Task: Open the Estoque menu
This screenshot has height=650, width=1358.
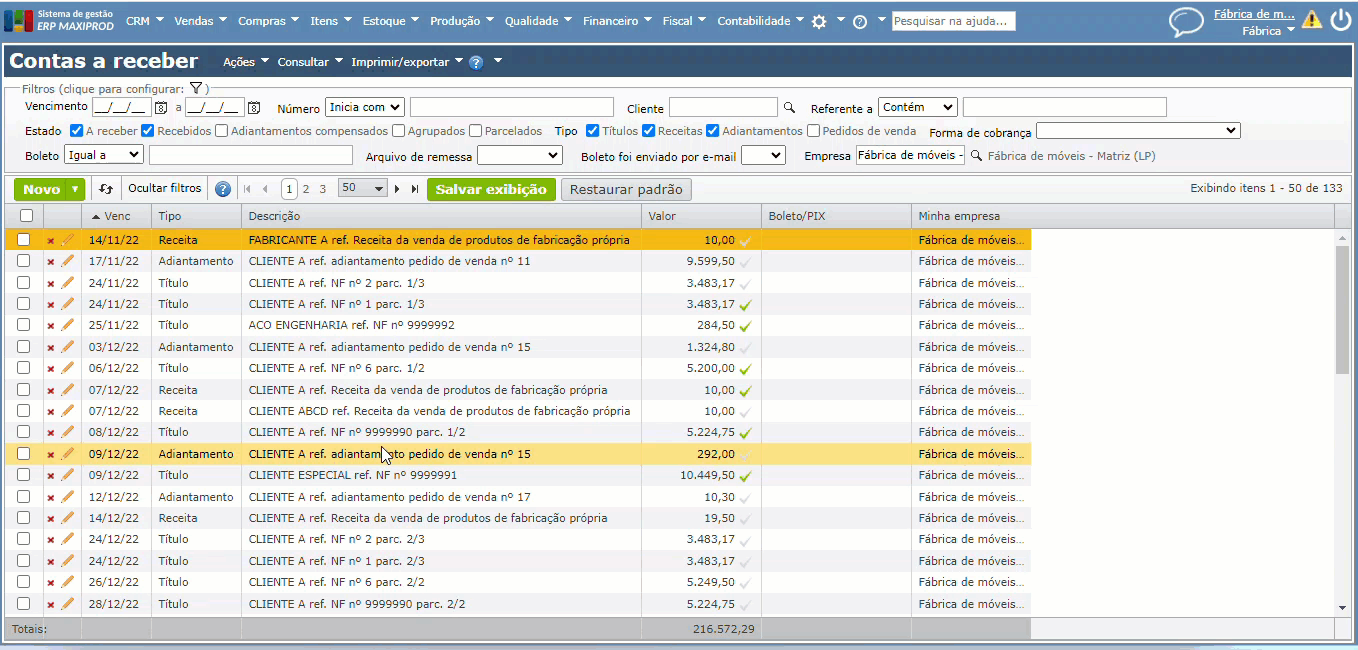Action: point(391,21)
